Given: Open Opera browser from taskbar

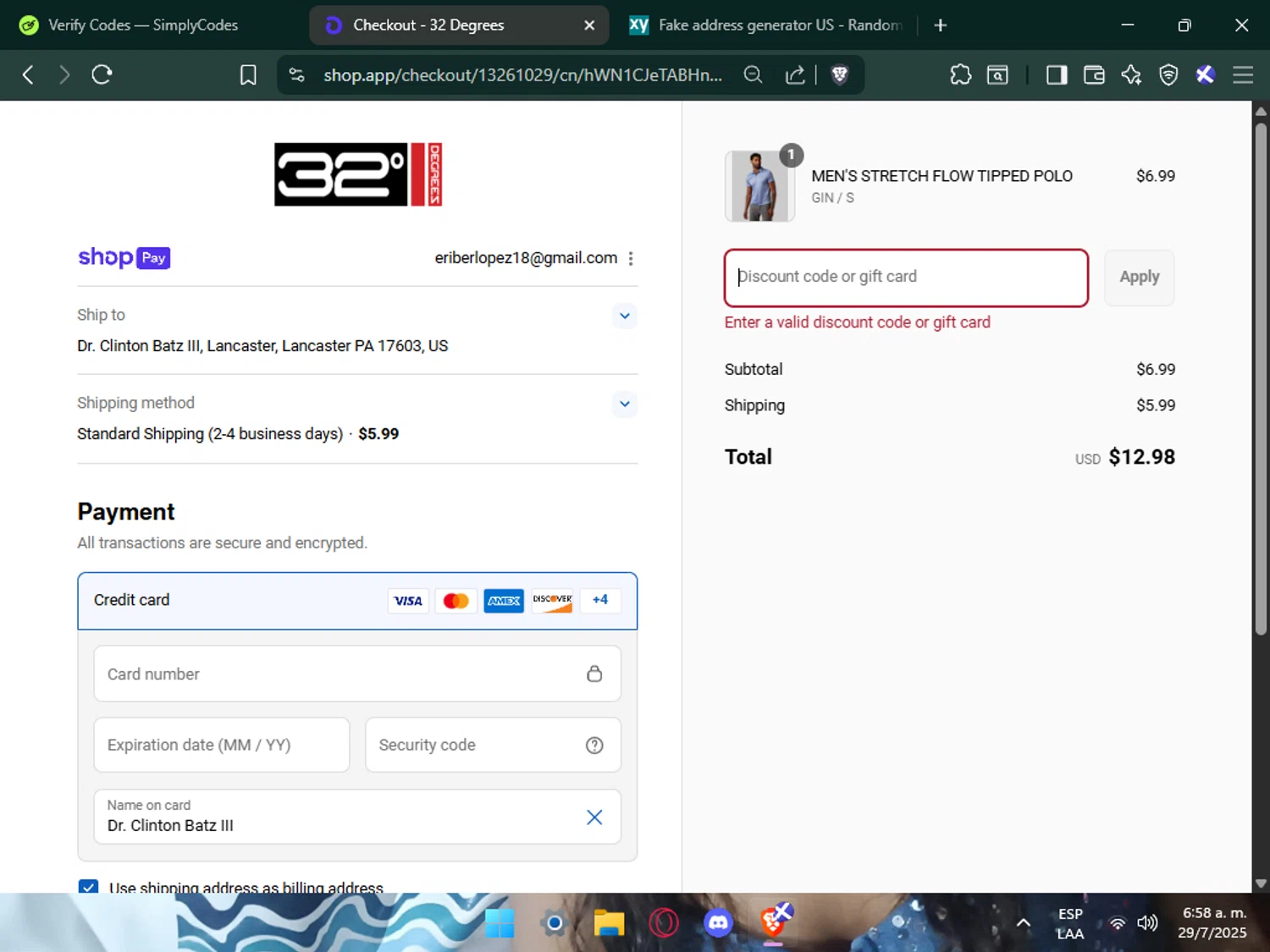Looking at the screenshot, I should pos(664,923).
